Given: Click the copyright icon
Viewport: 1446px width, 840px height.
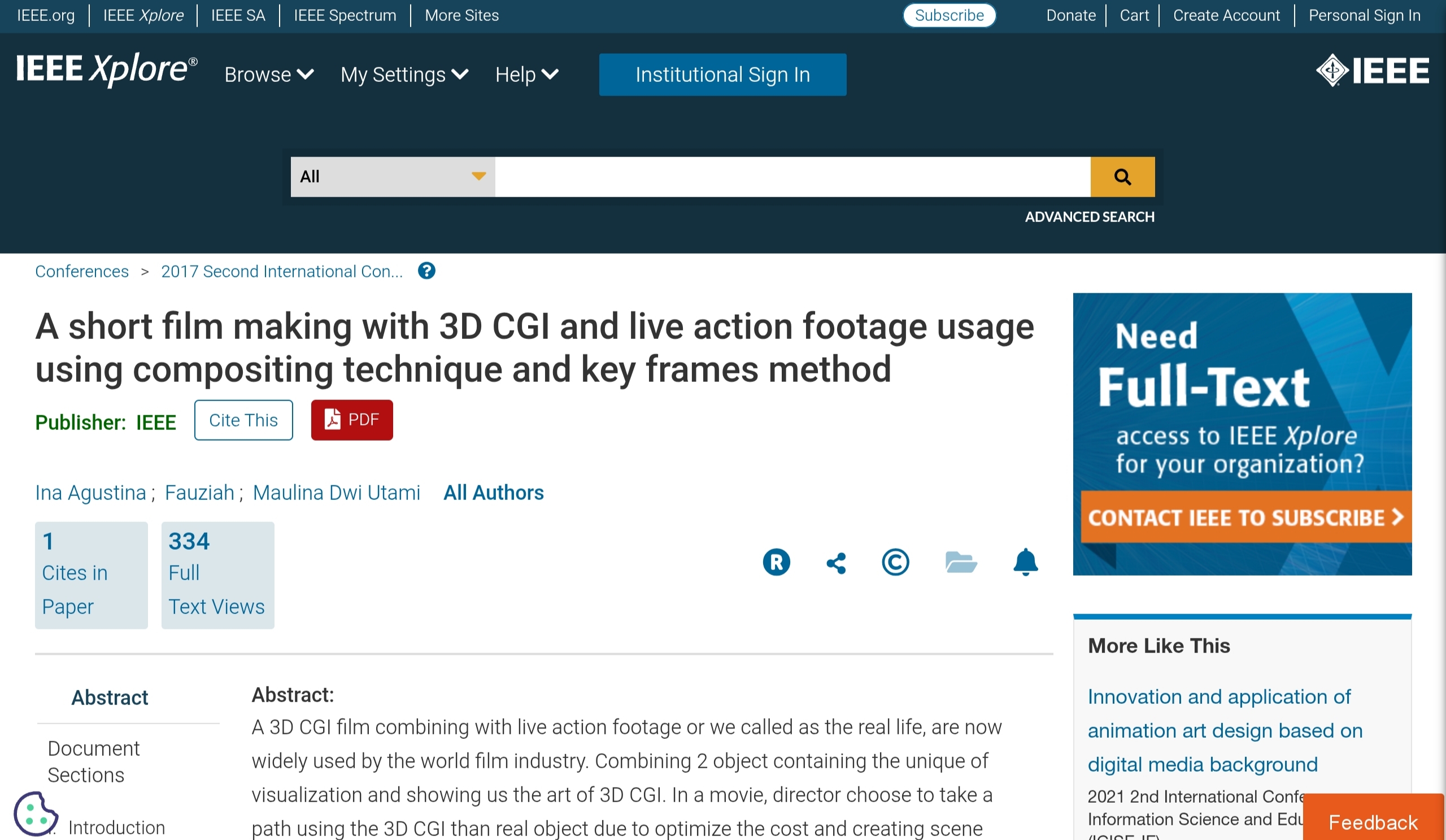Looking at the screenshot, I should coord(895,562).
